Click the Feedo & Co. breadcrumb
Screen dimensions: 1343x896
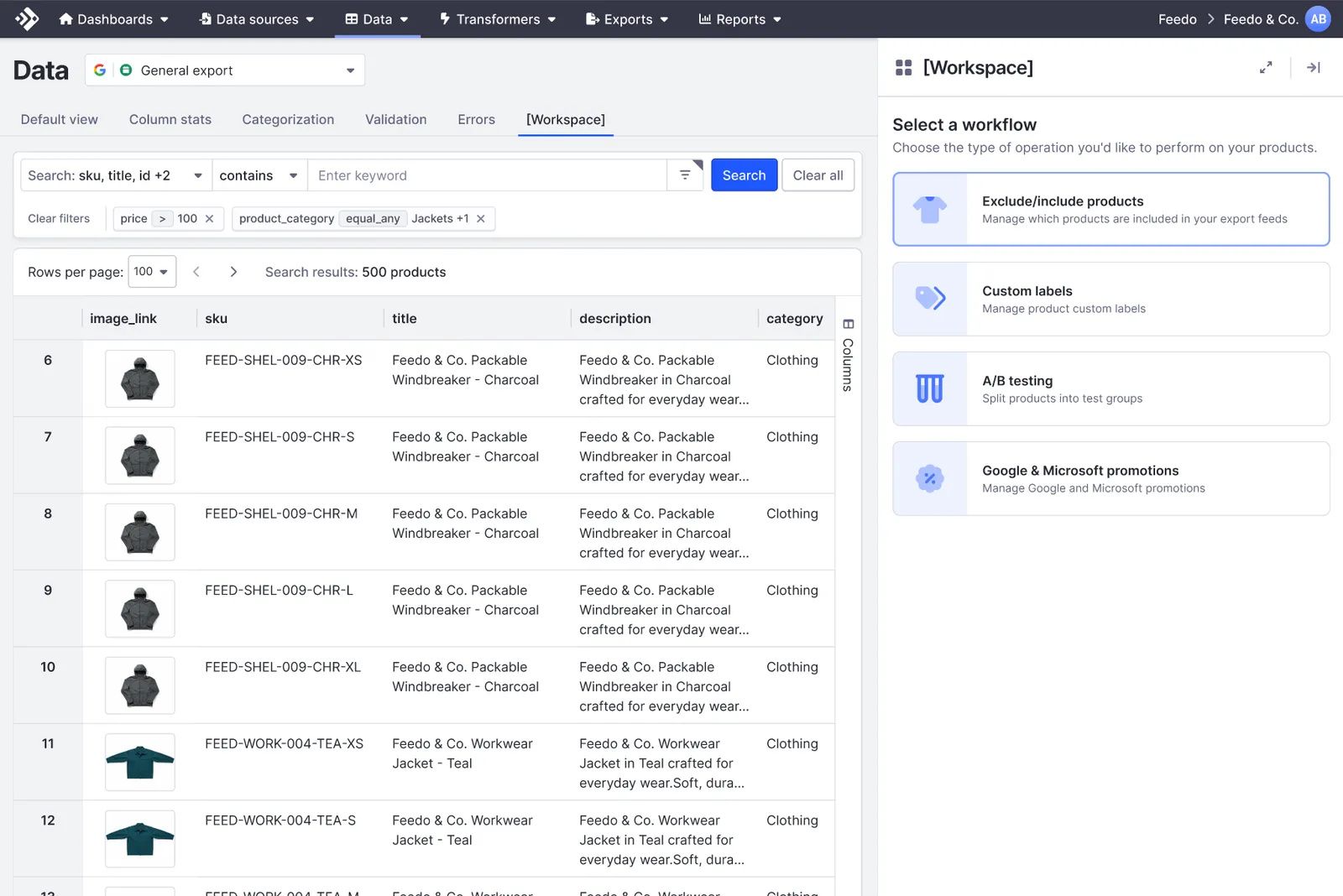click(x=1260, y=19)
